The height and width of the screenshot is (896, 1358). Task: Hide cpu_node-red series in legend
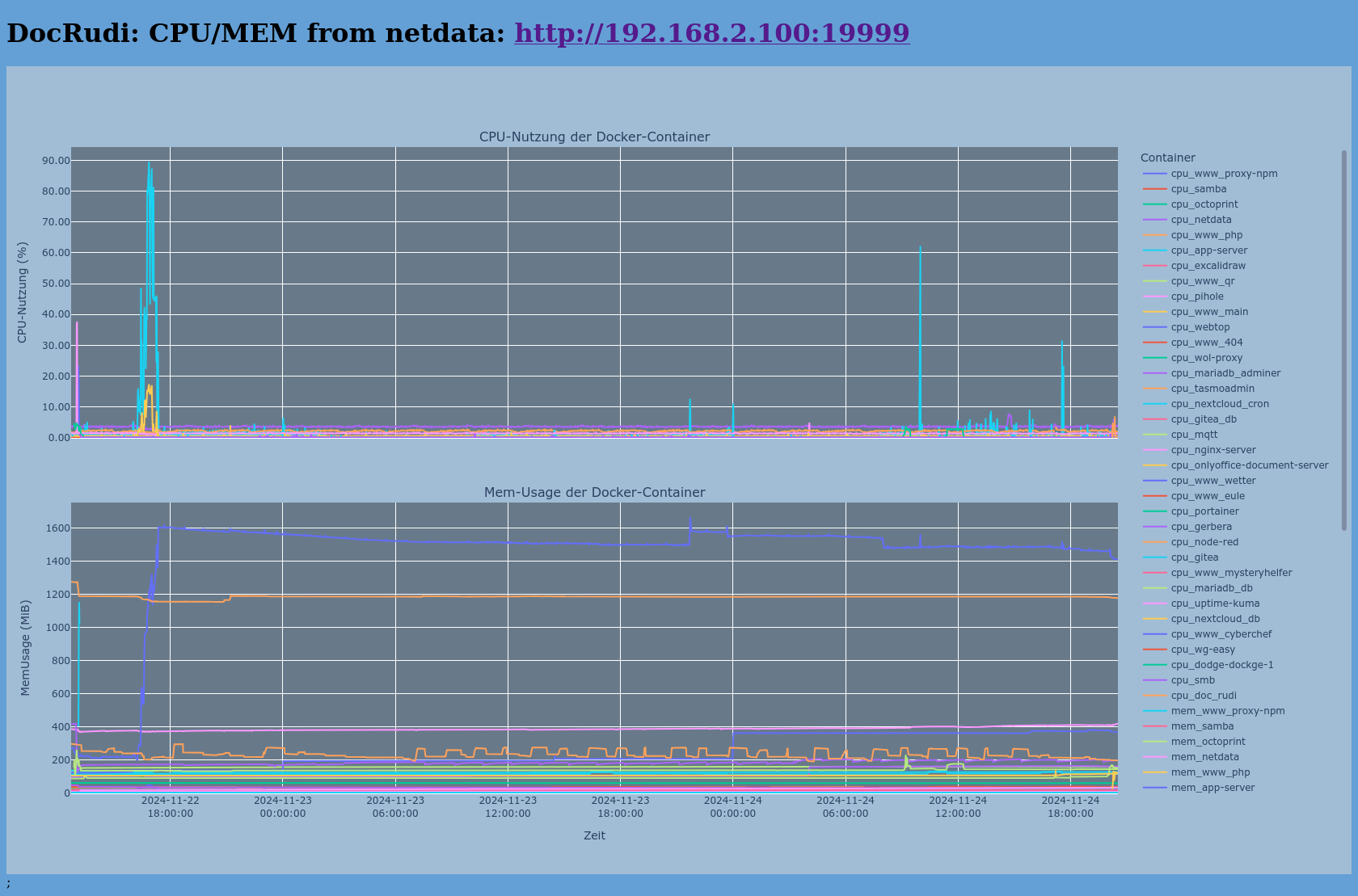(1204, 542)
